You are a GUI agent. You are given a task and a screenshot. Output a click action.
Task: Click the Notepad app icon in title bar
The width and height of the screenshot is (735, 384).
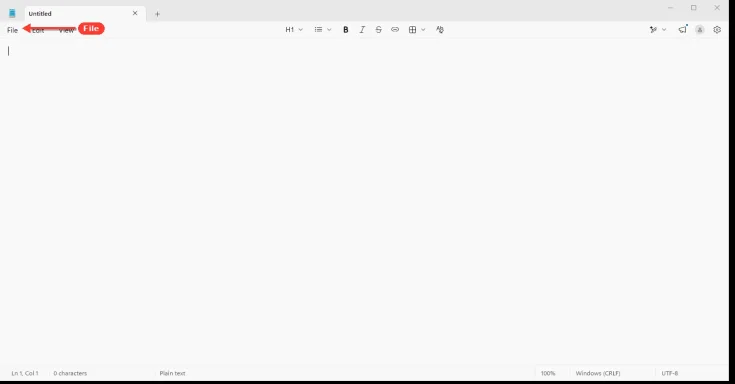[12, 13]
